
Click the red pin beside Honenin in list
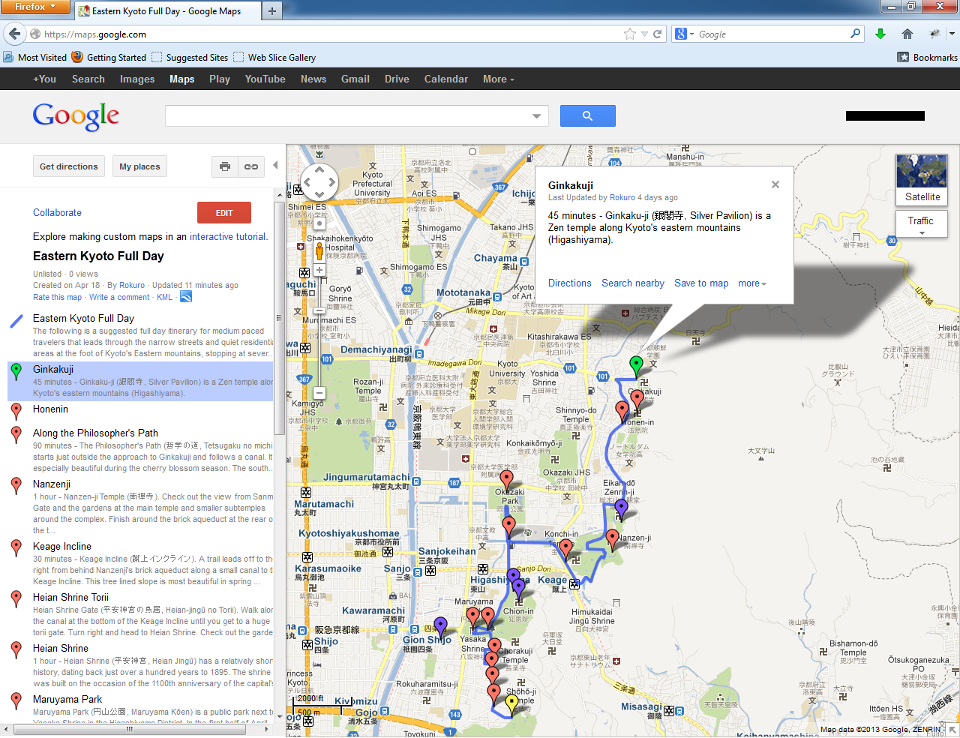point(17,411)
